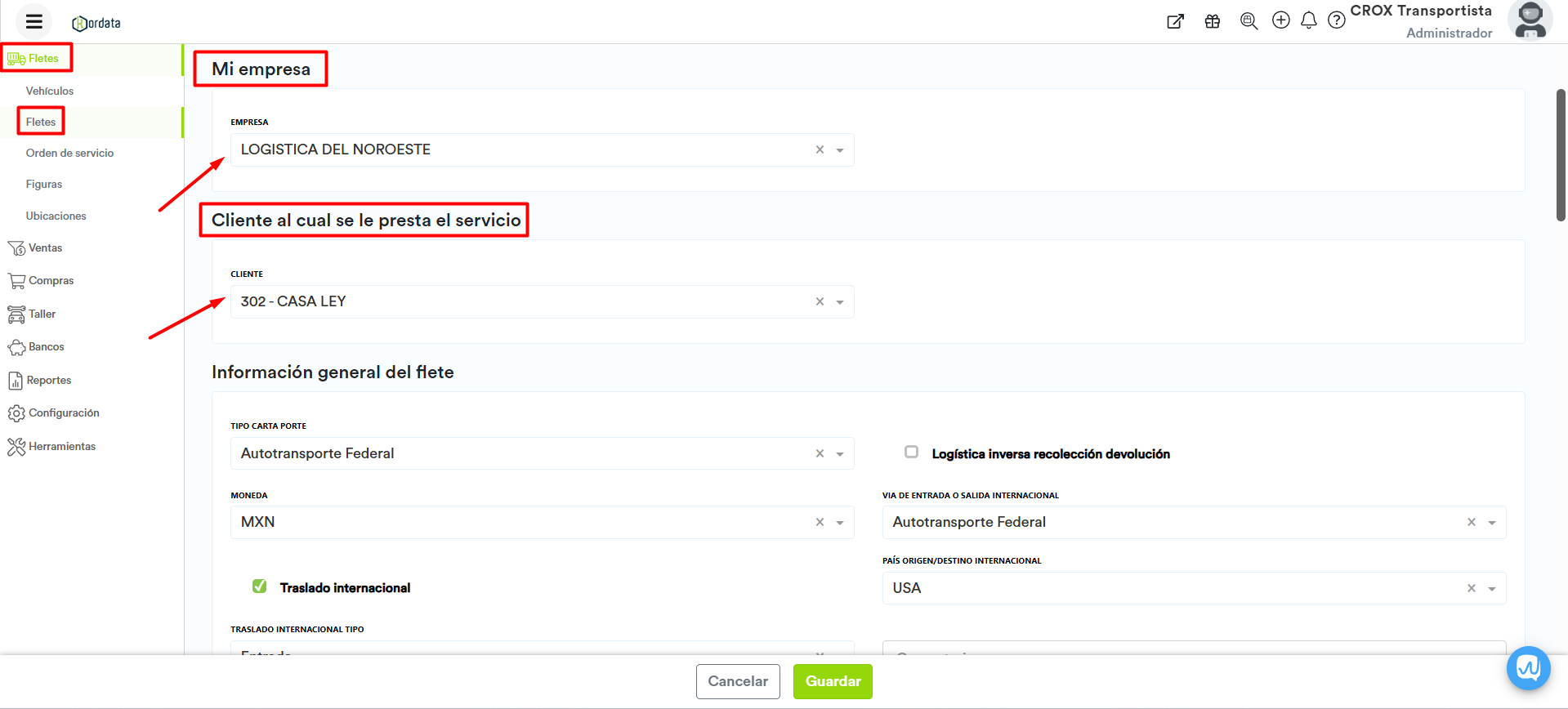Open the search magnifier icon
This screenshot has width=1568, height=709.
pyautogui.click(x=1248, y=21)
